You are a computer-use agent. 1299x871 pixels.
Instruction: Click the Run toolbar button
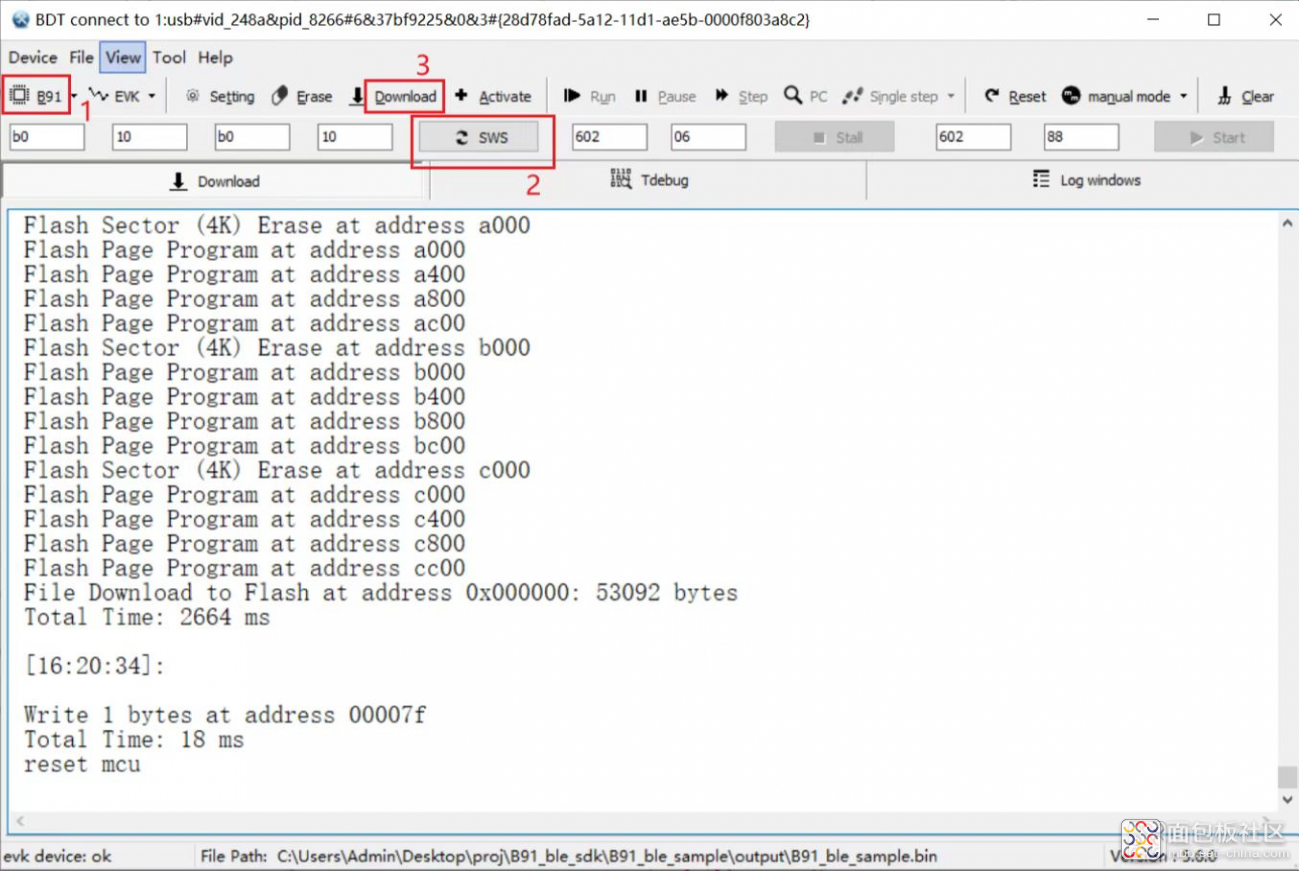coord(590,96)
